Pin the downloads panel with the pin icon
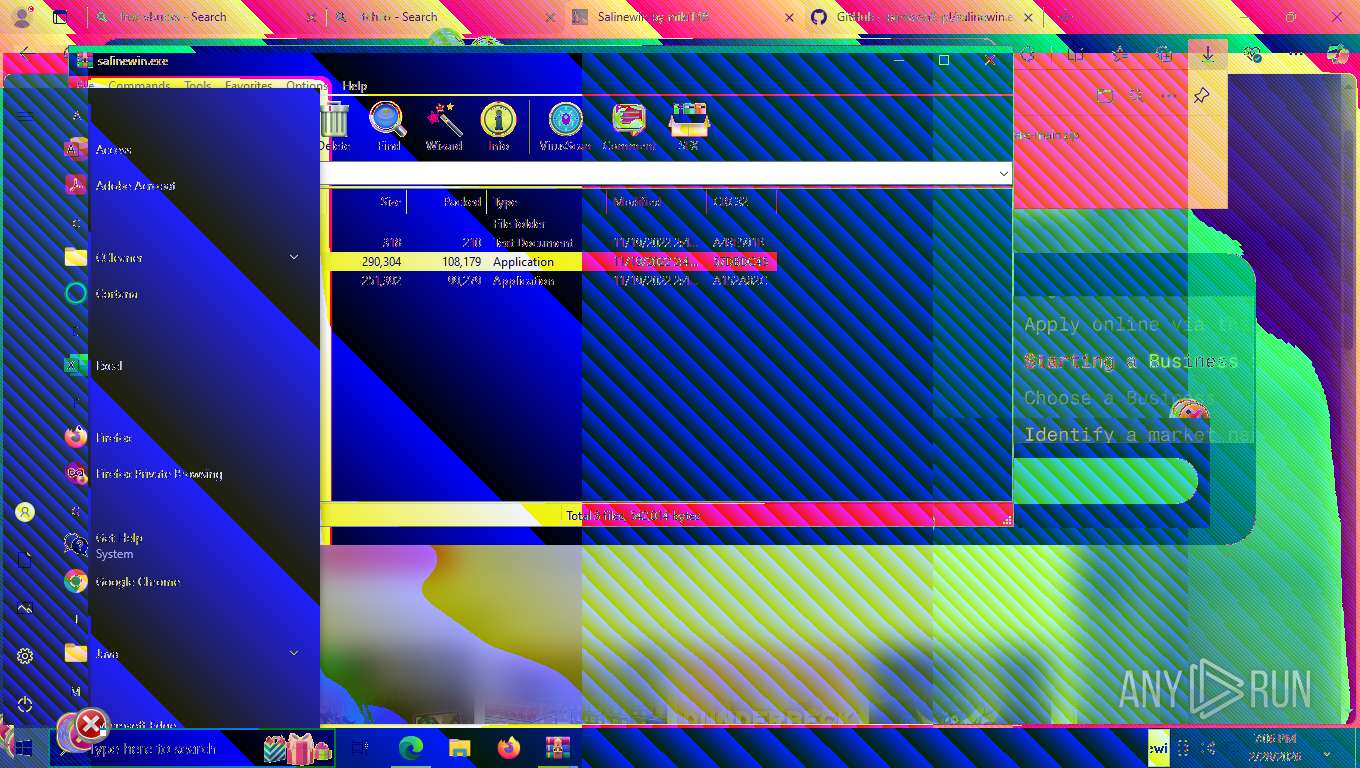The height and width of the screenshot is (768, 1360). 1202,96
